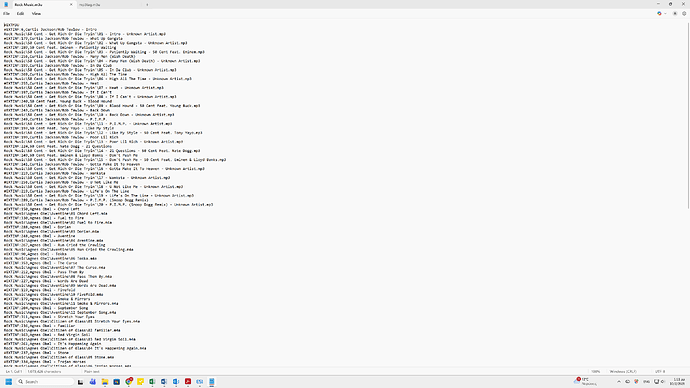Click the Ln 1, Col 1 status entry
The image size is (690, 388).
click(14, 372)
